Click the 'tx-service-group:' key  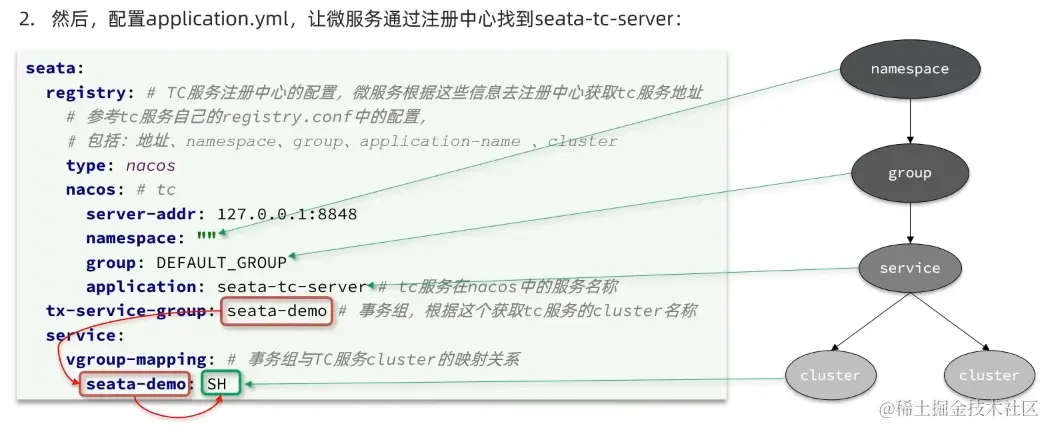[x=131, y=311]
